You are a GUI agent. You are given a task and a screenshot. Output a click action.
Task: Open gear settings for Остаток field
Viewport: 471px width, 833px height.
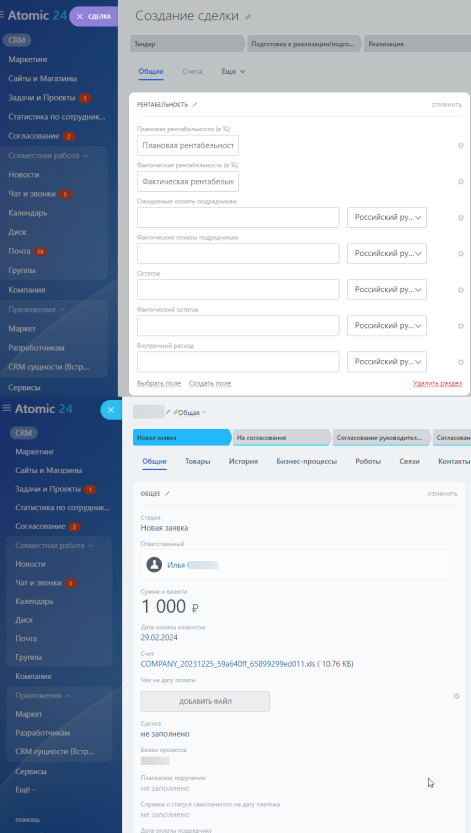461,290
